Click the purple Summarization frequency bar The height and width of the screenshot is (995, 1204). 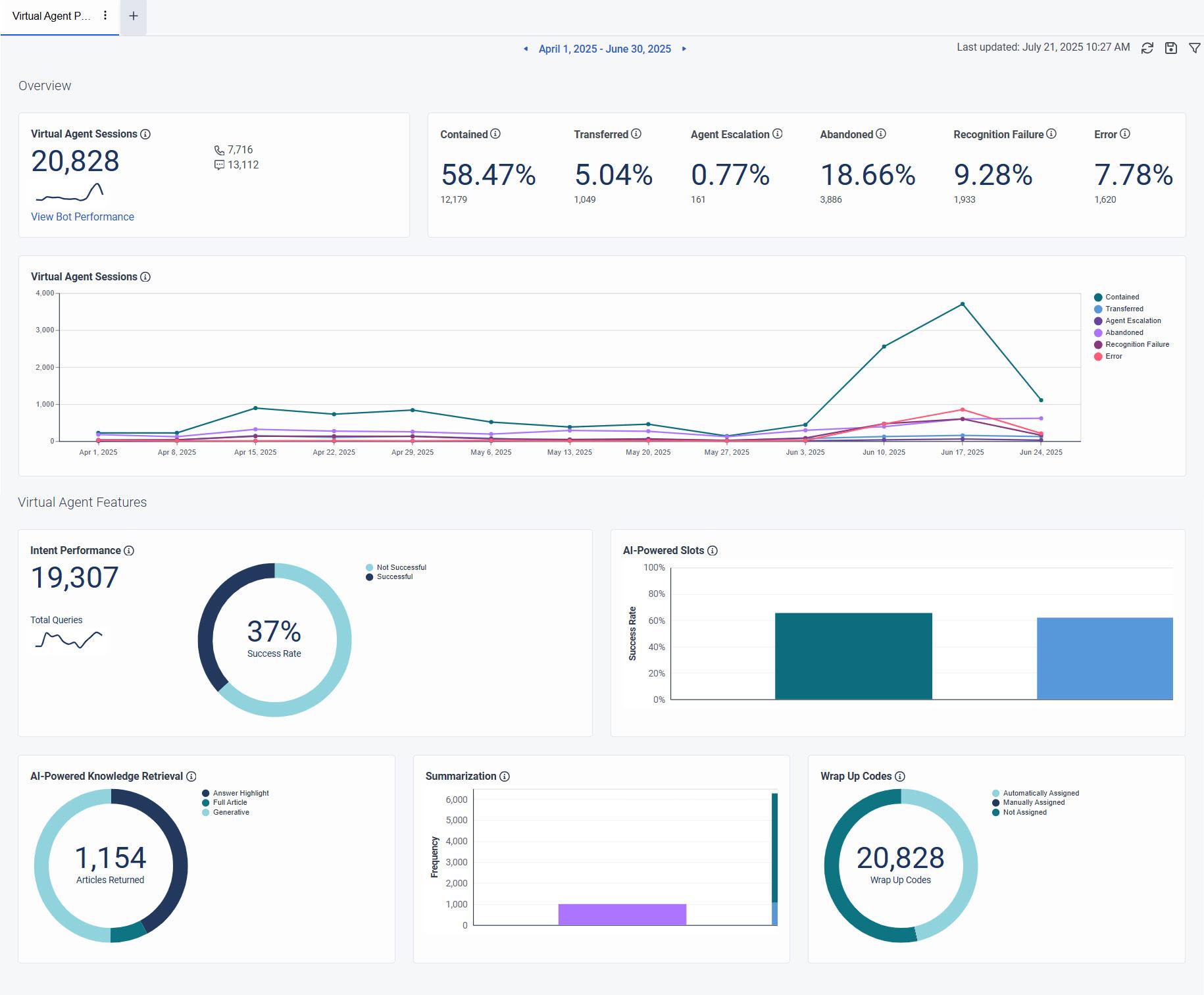click(x=622, y=914)
